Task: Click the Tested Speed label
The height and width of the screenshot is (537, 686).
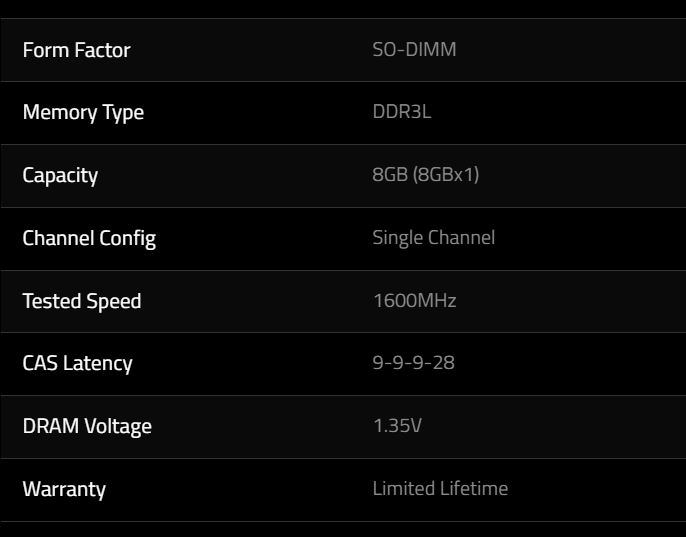Action: coord(82,302)
